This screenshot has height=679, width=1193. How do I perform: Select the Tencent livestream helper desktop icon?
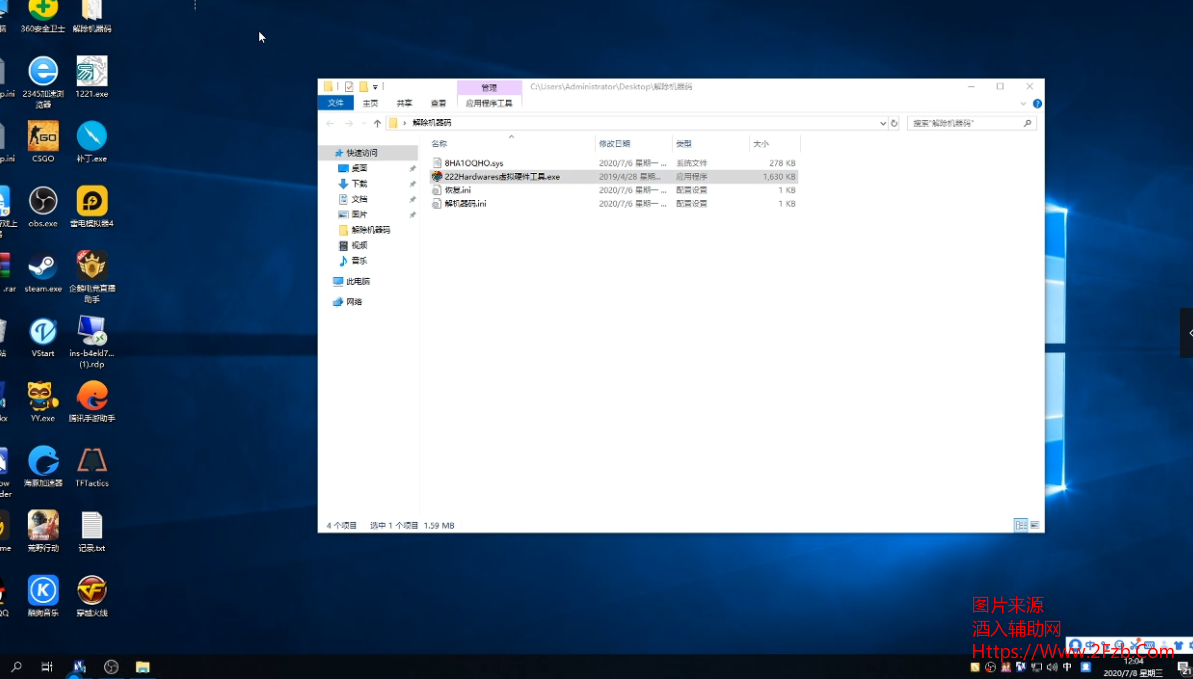click(91, 277)
